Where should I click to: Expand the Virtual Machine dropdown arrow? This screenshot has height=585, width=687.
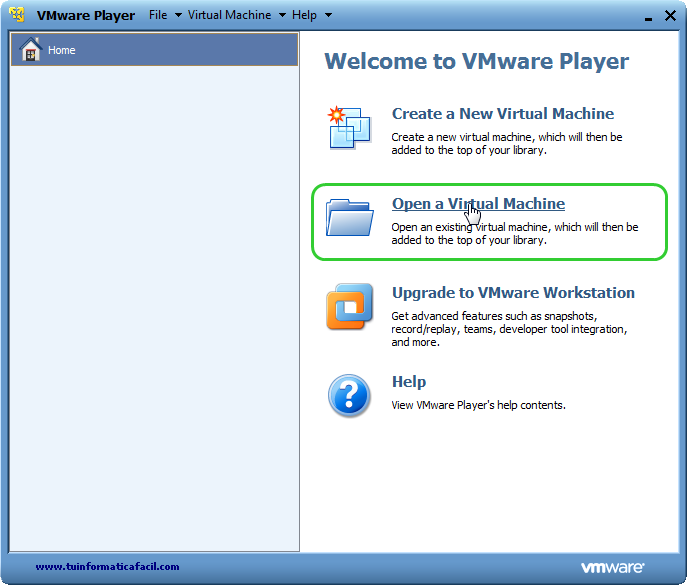coord(282,15)
